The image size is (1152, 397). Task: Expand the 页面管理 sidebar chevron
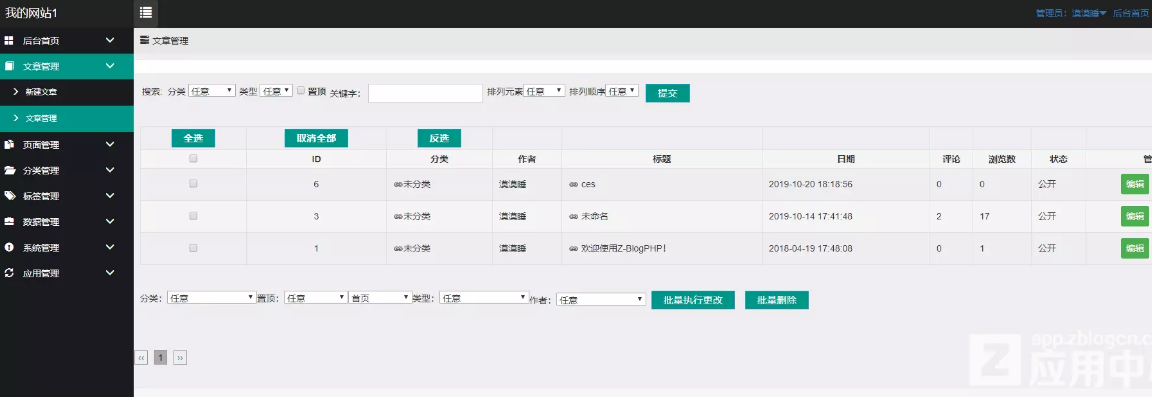tap(109, 145)
